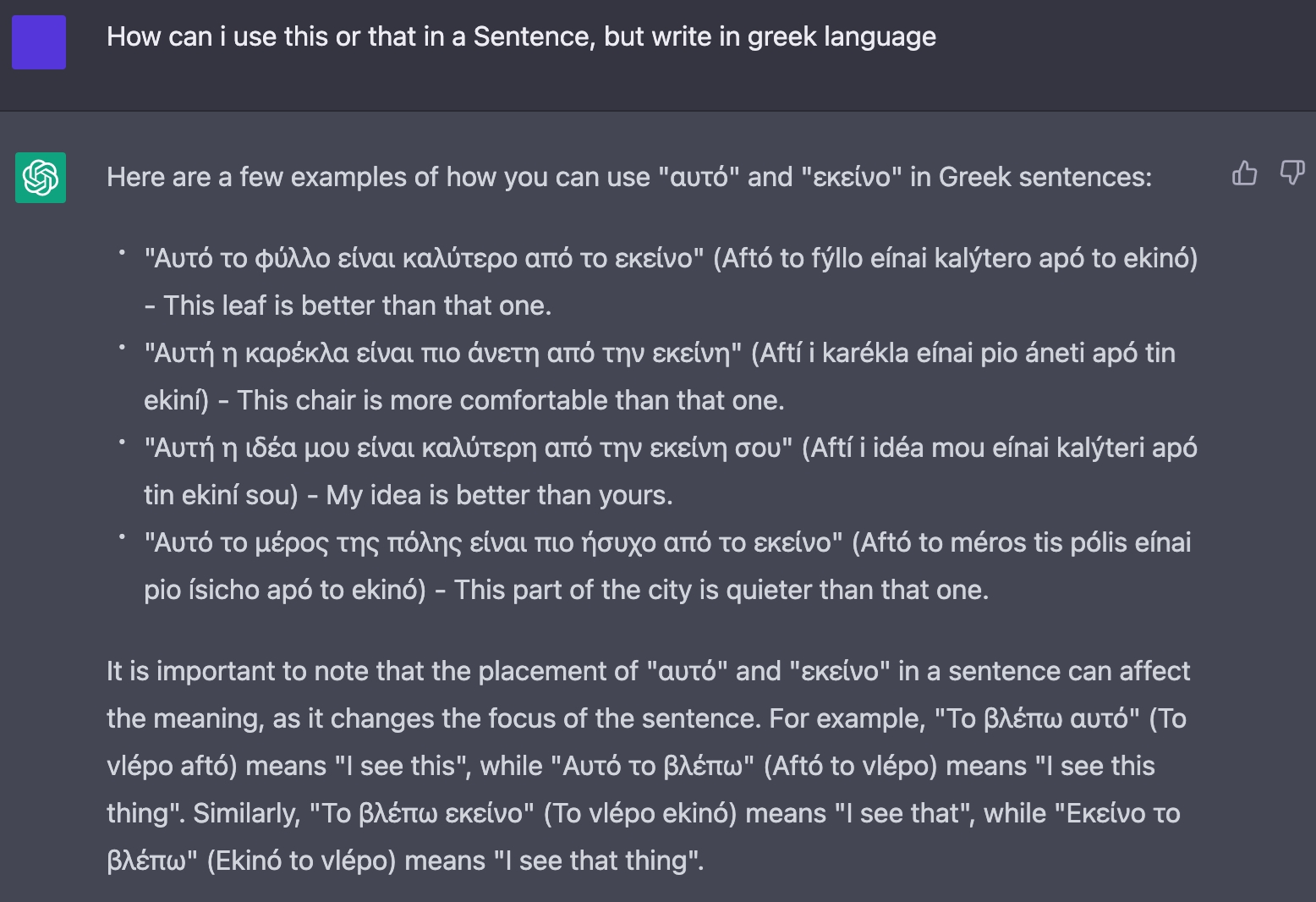
Task: Click the thumbs down feedback icon
Action: click(x=1291, y=173)
